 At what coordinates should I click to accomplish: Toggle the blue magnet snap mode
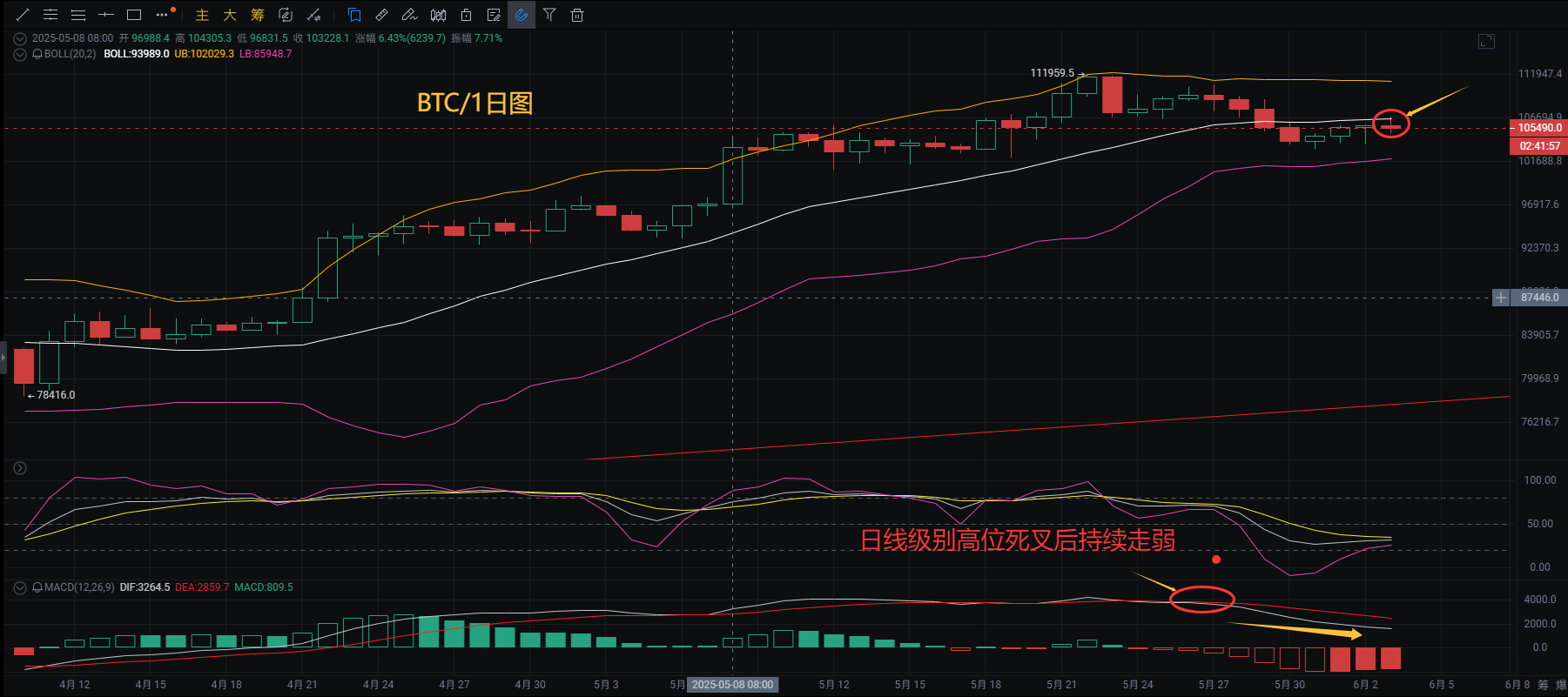(522, 15)
